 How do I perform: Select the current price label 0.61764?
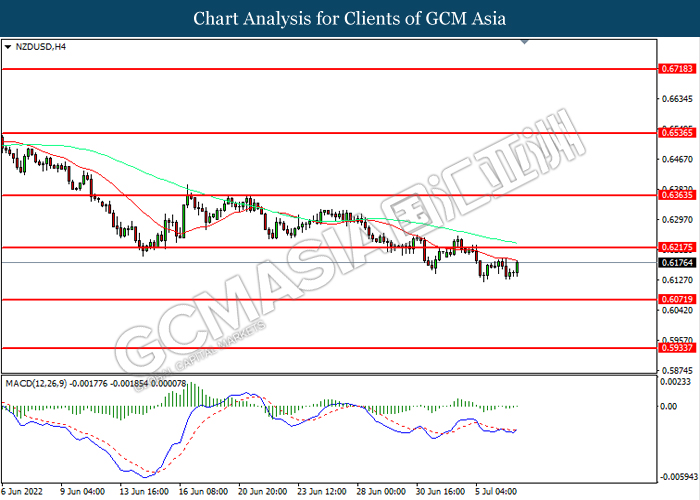(x=677, y=262)
